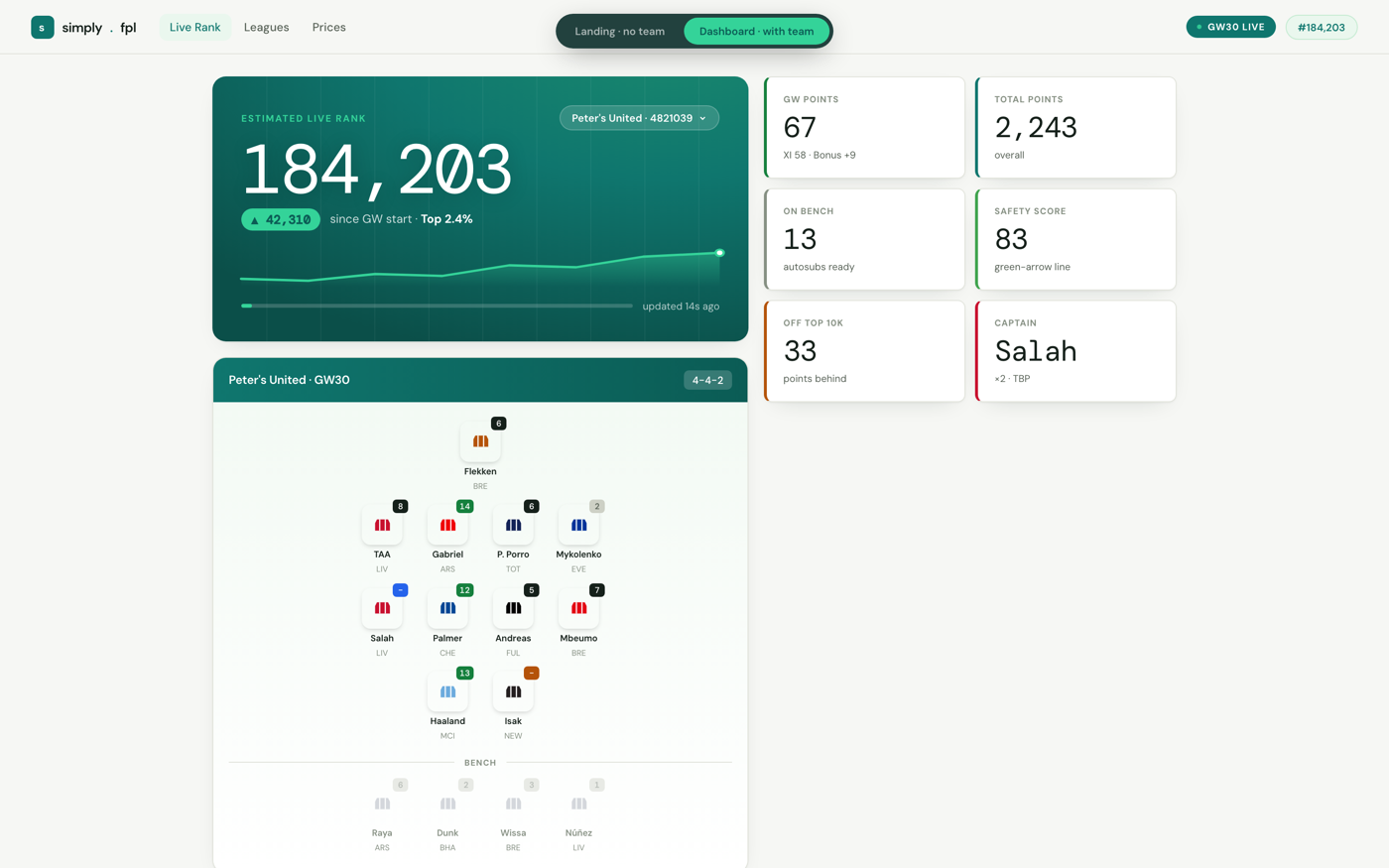
Task: Open the Live Rank tab
Action: [x=194, y=27]
